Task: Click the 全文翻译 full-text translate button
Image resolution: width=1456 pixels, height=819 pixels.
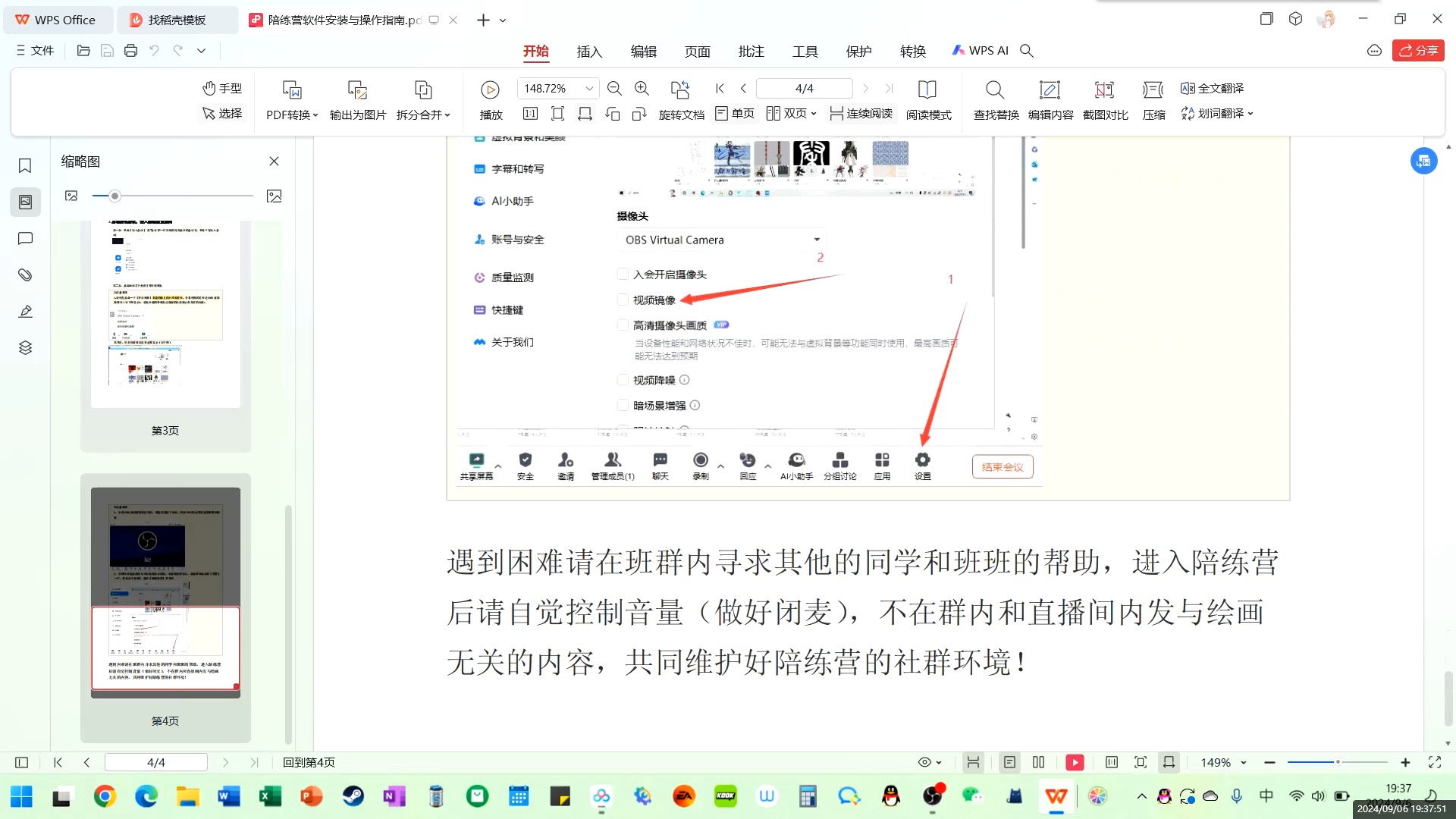Action: click(1212, 89)
